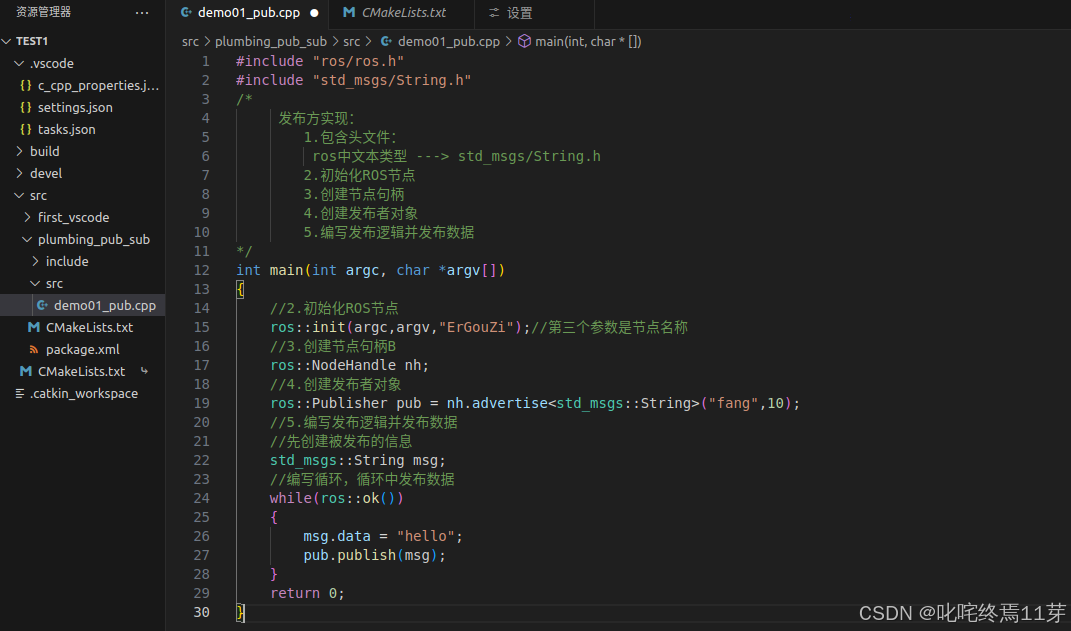Viewport: 1071px width, 631px height.
Task: Click while(ros::ok()) on line 24
Action: (x=337, y=498)
